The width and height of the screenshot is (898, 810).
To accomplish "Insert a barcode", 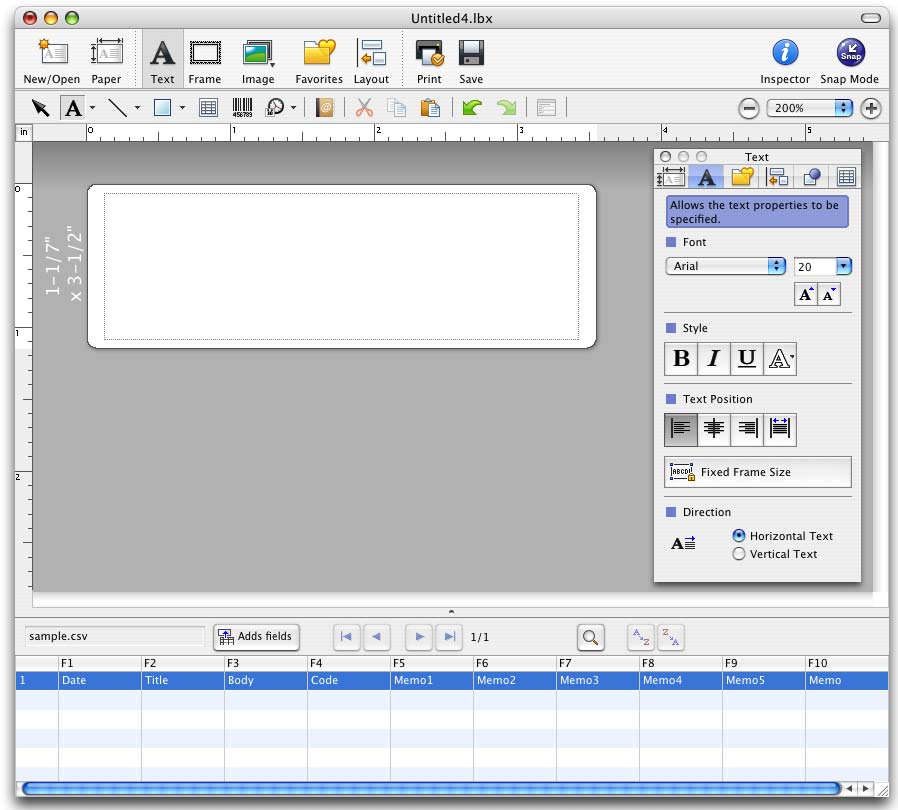I will tap(242, 108).
